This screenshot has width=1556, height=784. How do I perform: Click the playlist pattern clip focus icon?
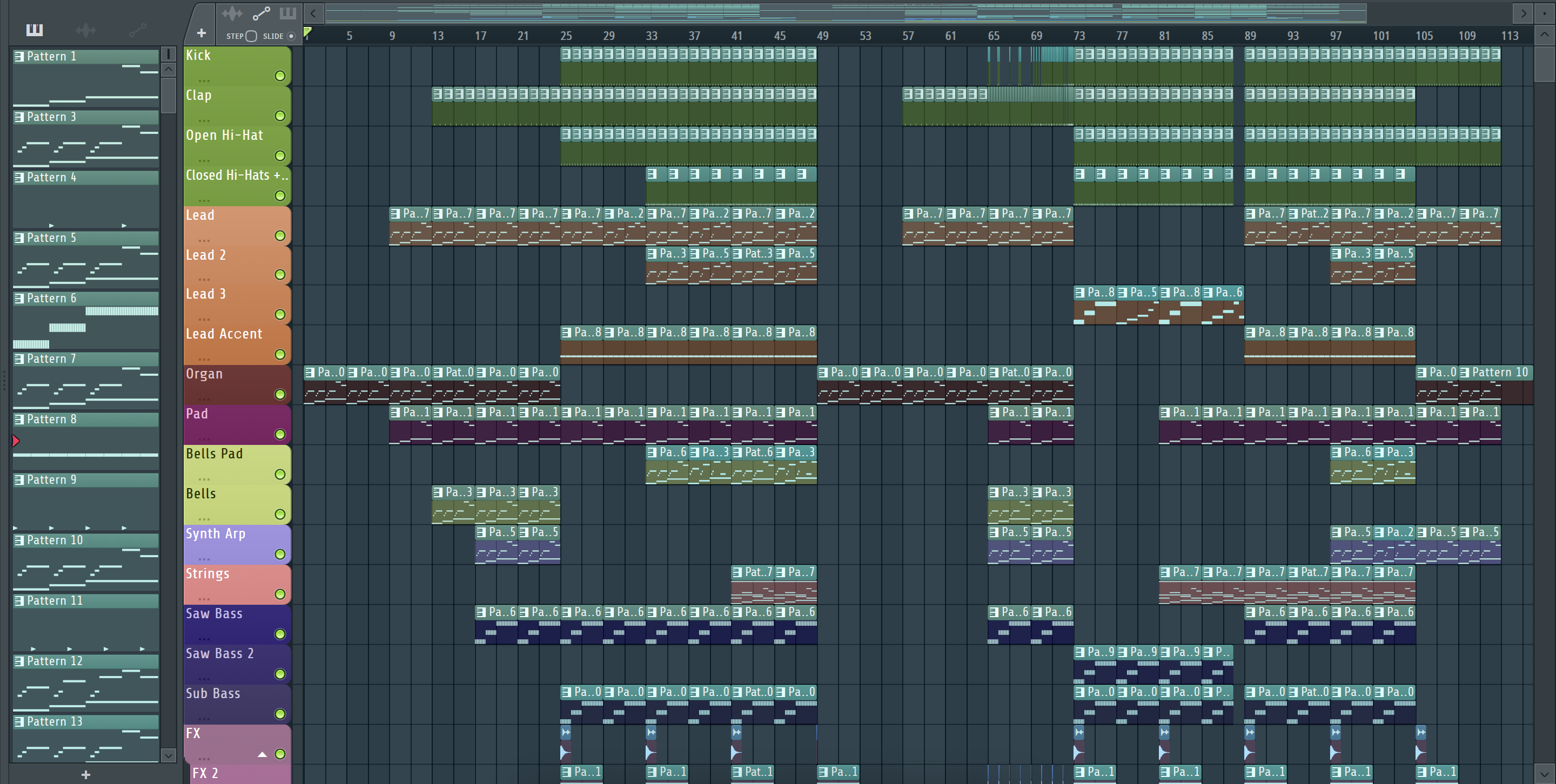pyautogui.click(x=287, y=13)
